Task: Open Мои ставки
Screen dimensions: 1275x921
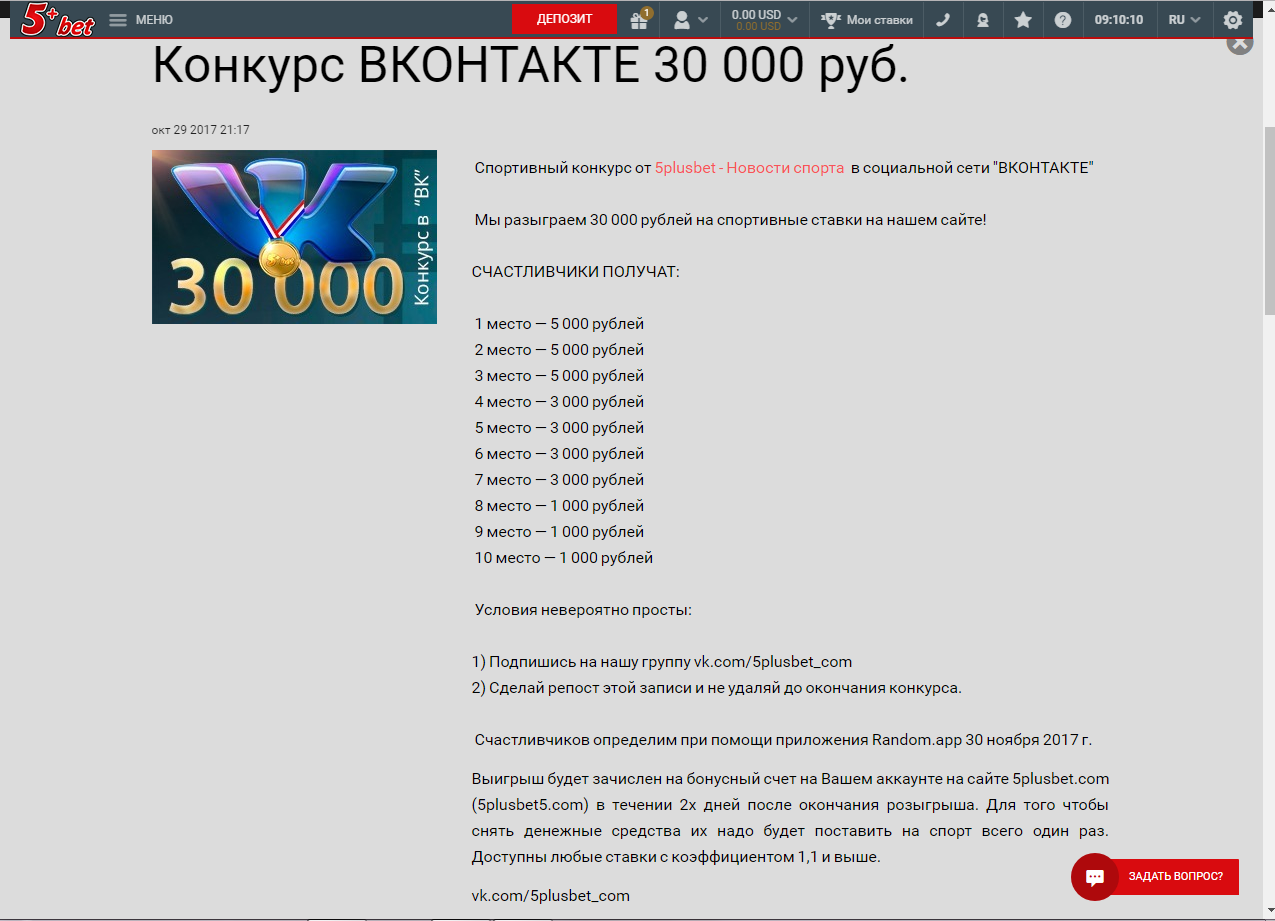Action: point(867,19)
